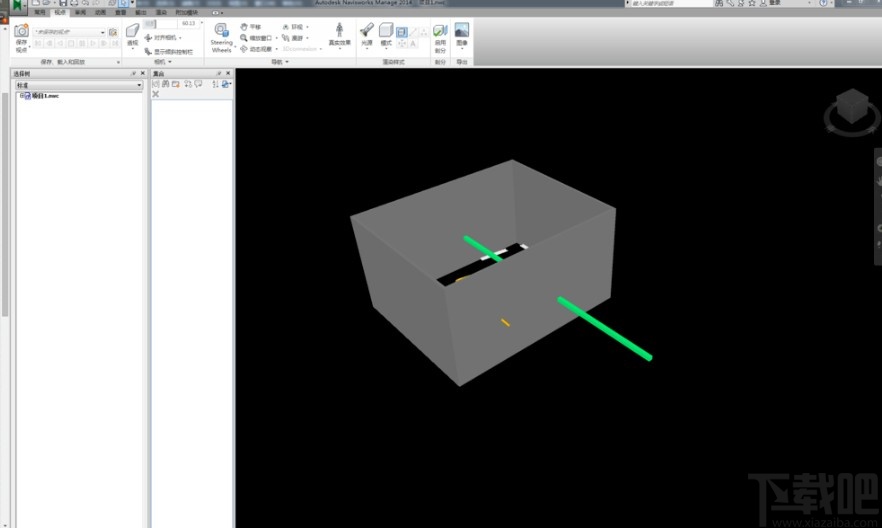Open the saved viewpoints combo box
The image size is (882, 528).
click(69, 32)
